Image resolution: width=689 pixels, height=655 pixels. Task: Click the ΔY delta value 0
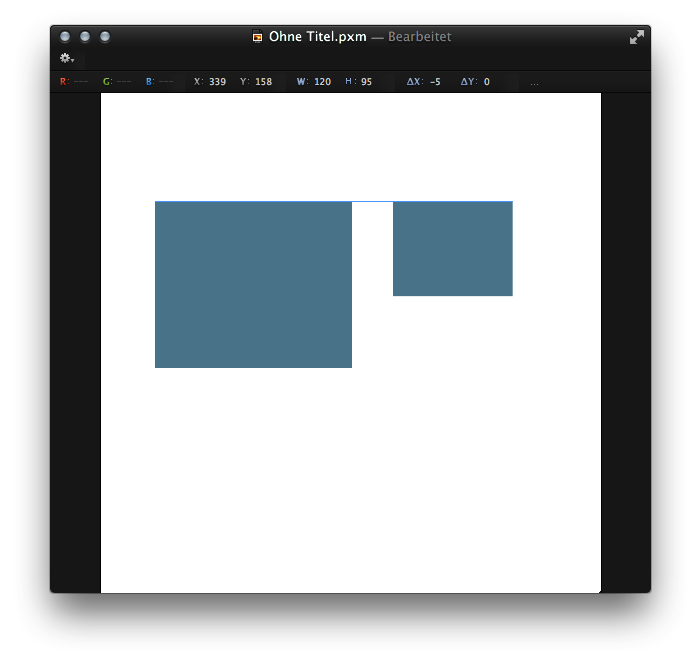coord(486,82)
